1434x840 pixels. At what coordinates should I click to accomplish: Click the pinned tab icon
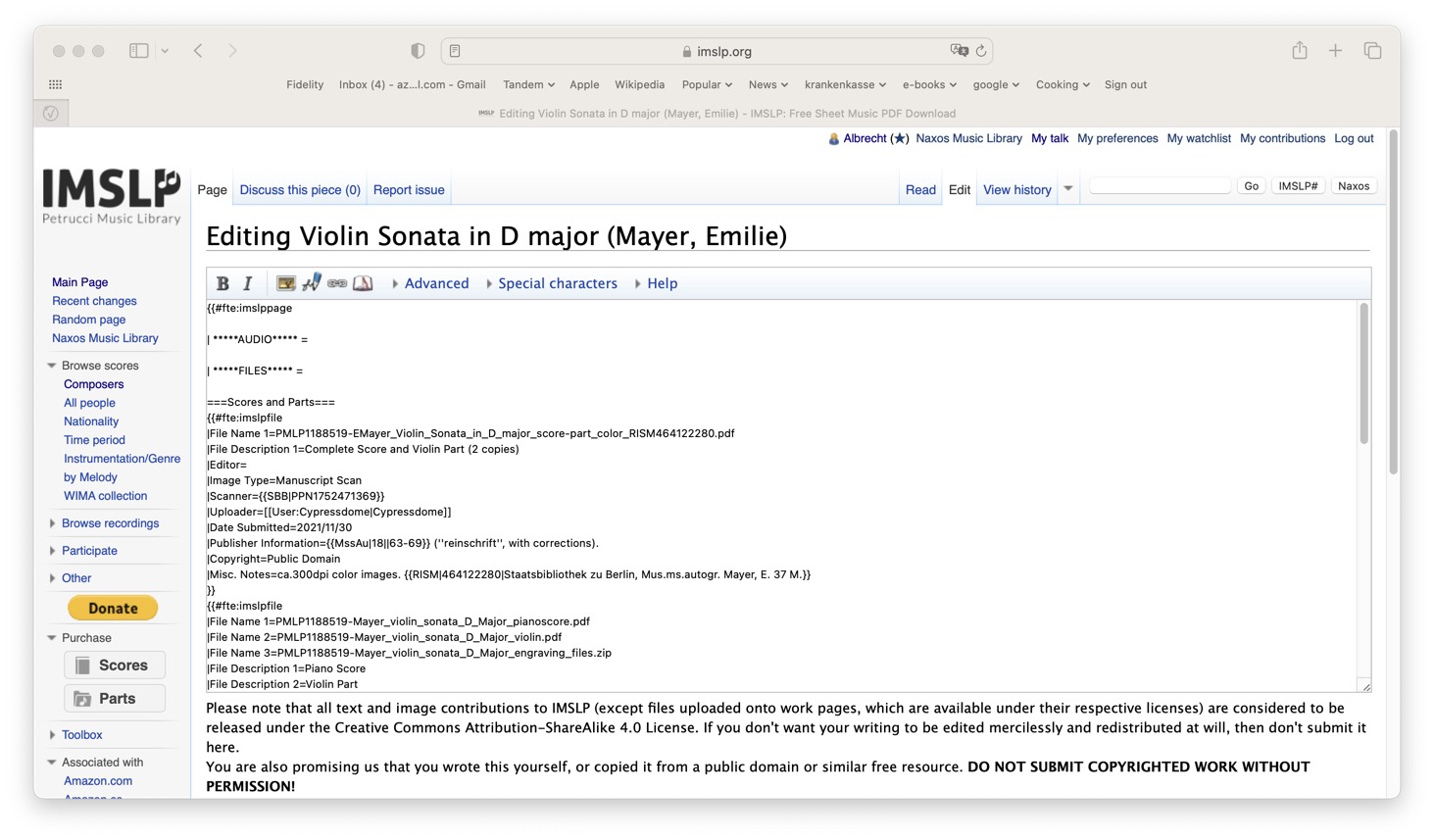(x=51, y=114)
